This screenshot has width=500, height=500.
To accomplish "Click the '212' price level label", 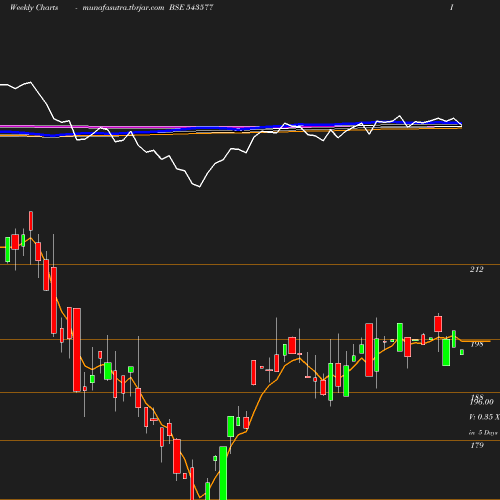I will click(477, 269).
